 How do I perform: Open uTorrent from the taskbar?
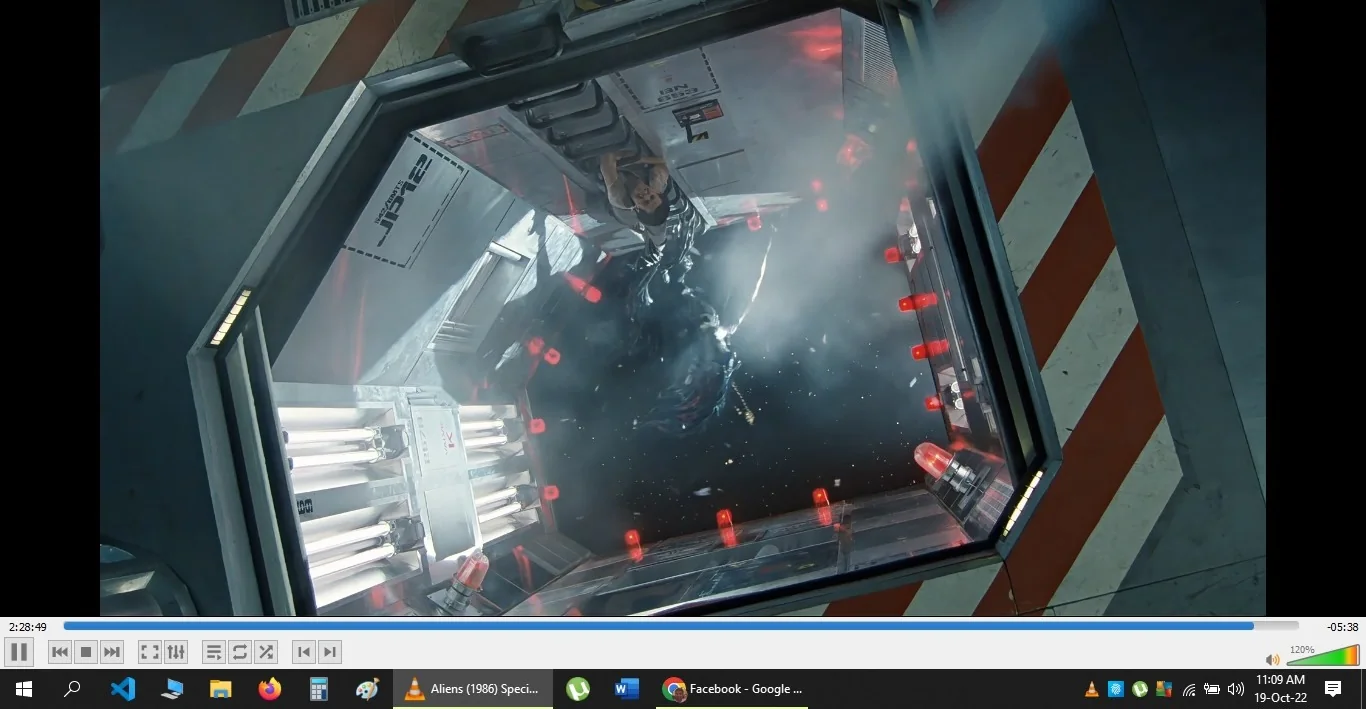tap(578, 689)
